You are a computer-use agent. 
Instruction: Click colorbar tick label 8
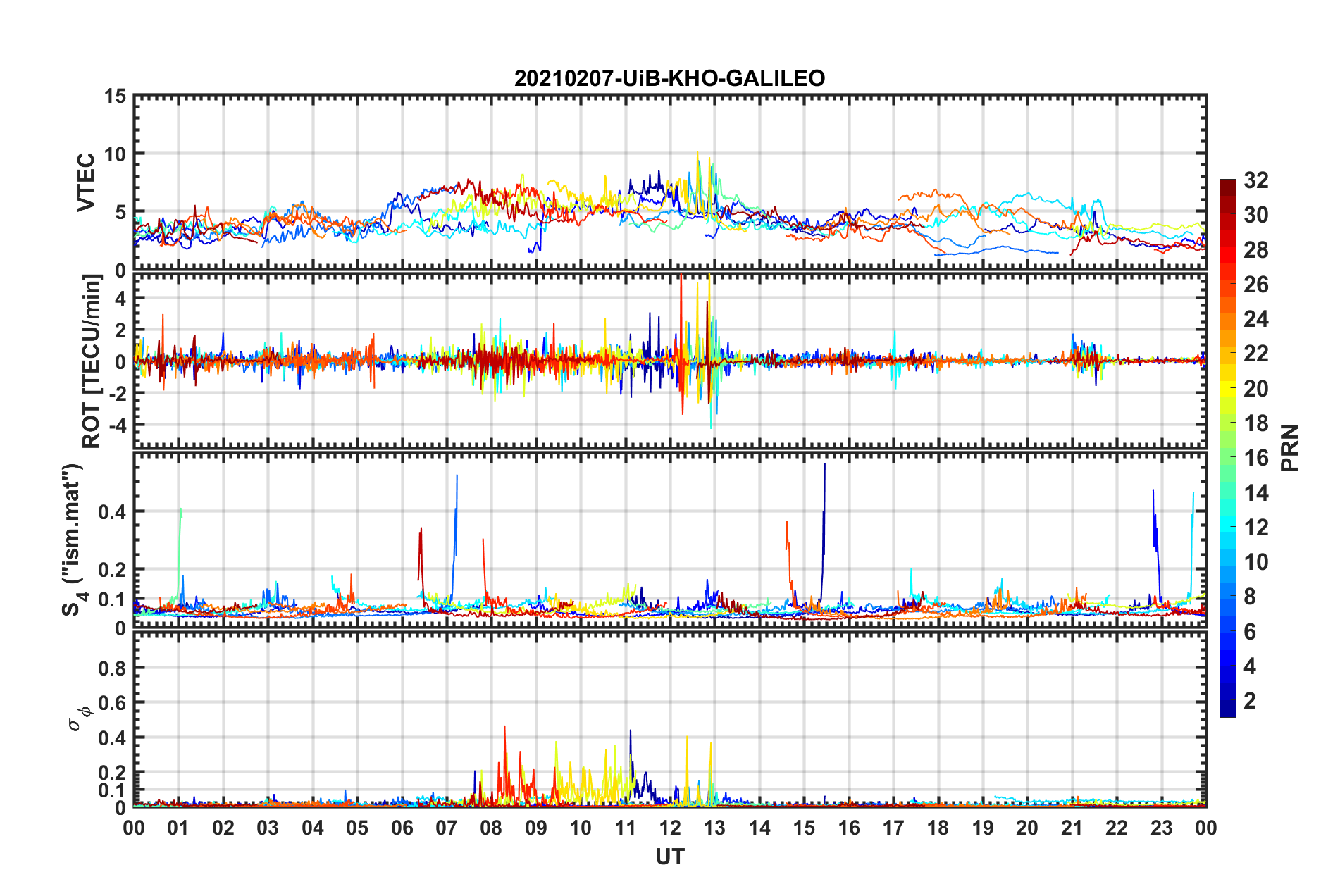click(x=1250, y=597)
